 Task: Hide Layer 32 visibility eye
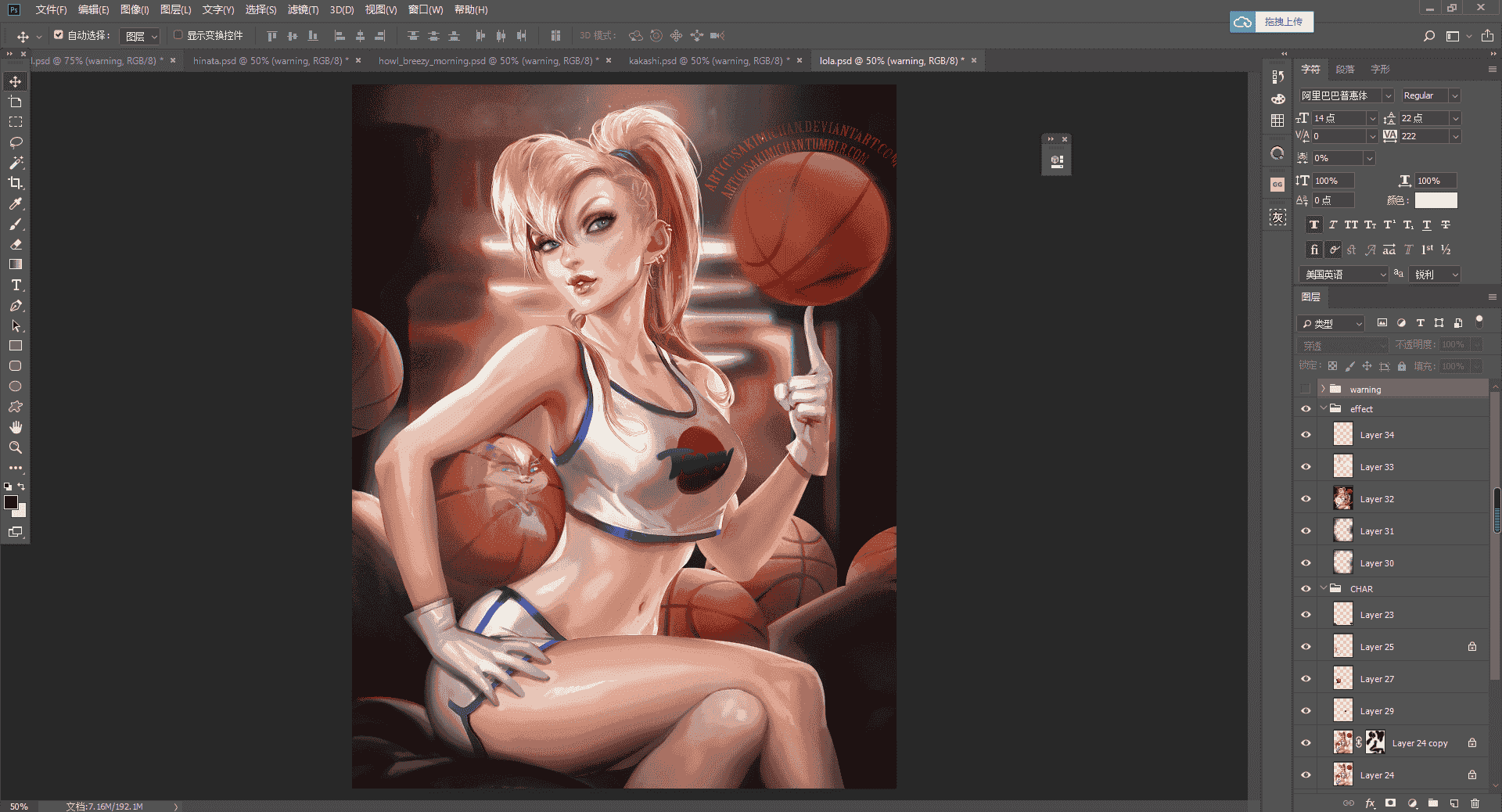(x=1306, y=498)
